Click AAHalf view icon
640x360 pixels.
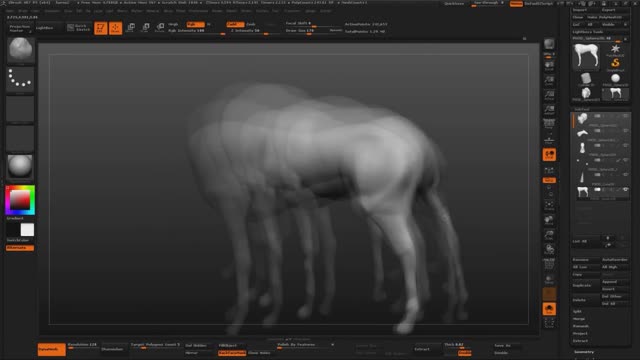[x=549, y=110]
